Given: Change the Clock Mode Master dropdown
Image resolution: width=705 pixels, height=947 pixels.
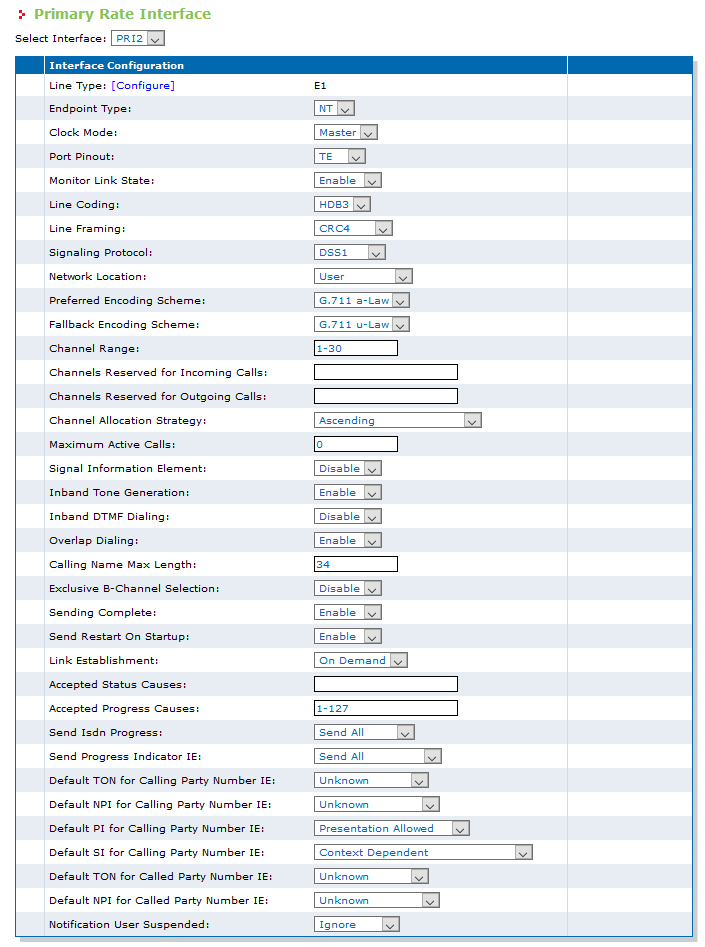Looking at the screenshot, I should coord(346,132).
